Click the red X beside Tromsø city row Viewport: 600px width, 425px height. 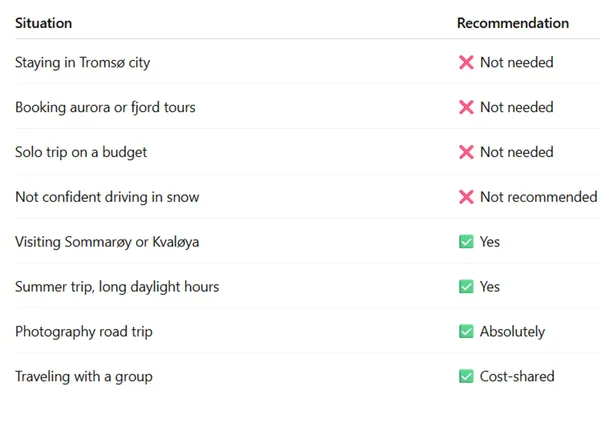pos(466,62)
